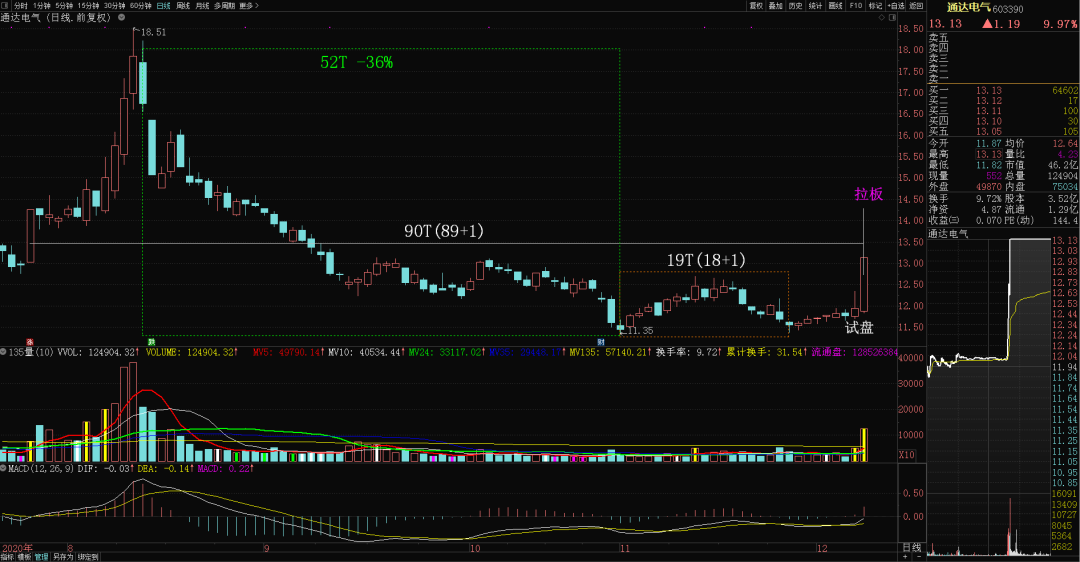Click the 试盘 annotation text
The image size is (1080, 562).
pos(859,328)
